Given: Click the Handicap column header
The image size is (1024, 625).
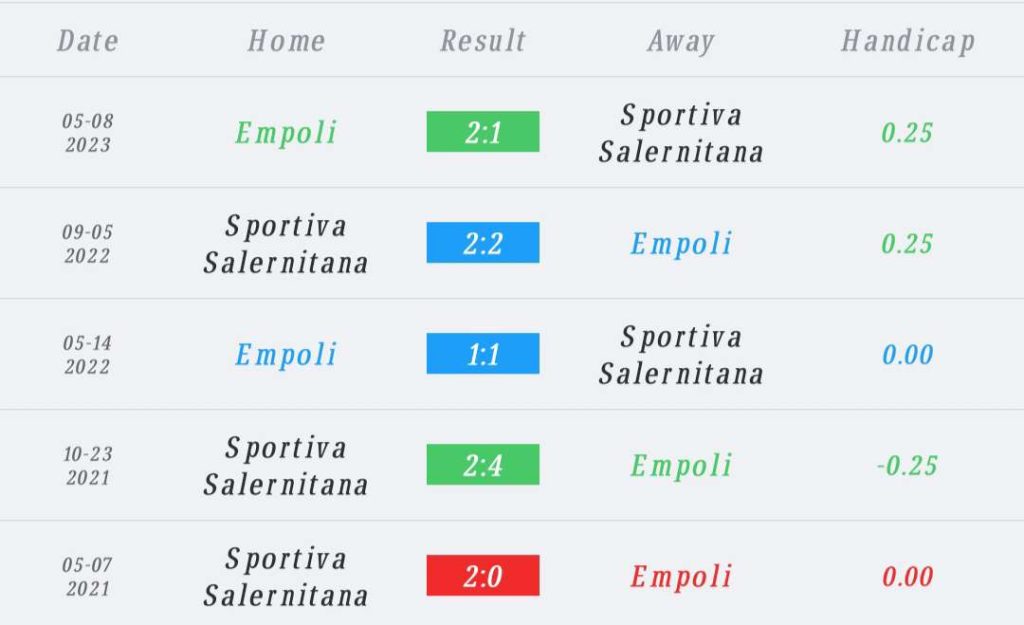Looking at the screenshot, I should click(908, 42).
